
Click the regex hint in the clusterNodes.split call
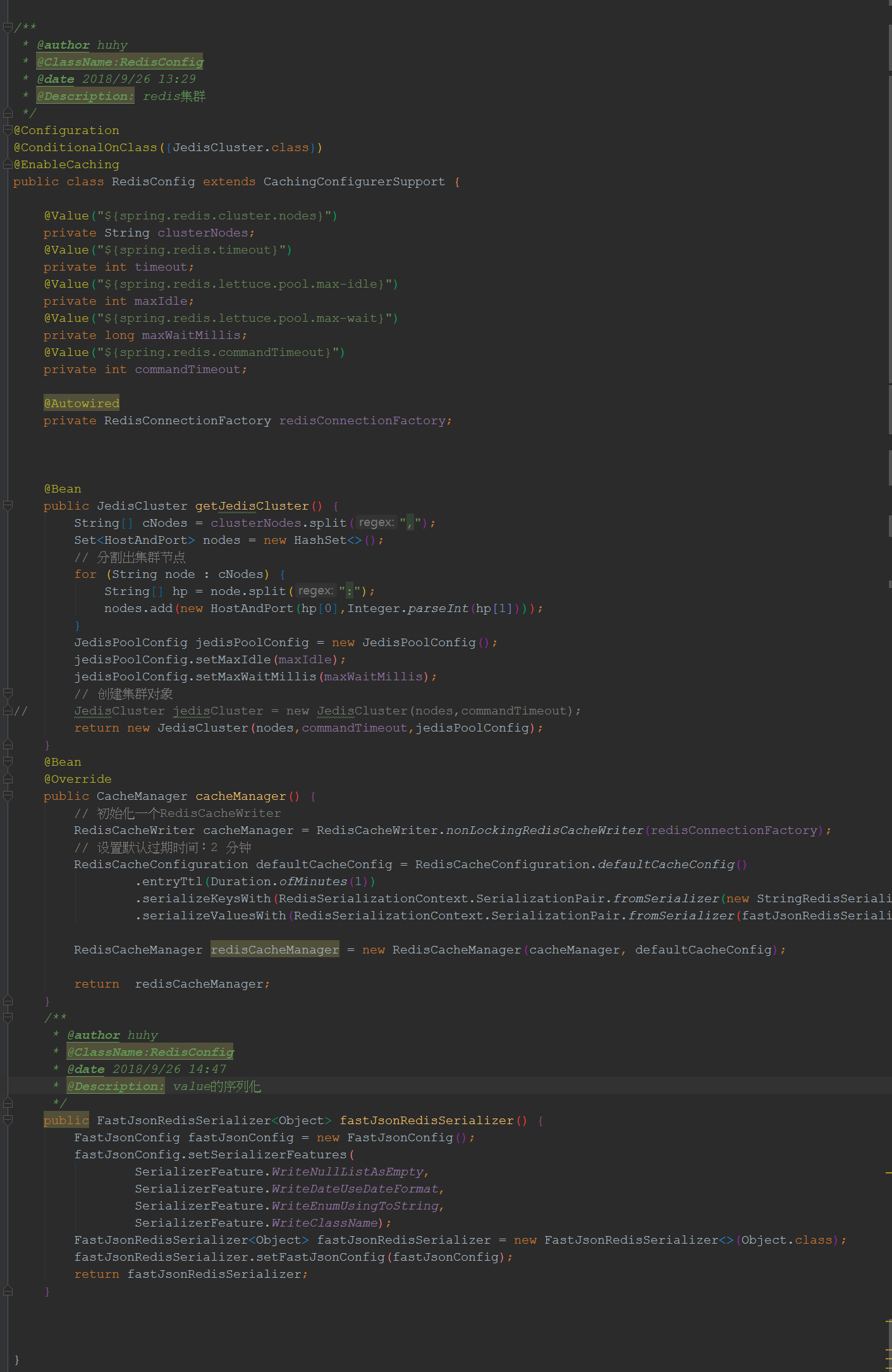(x=377, y=523)
